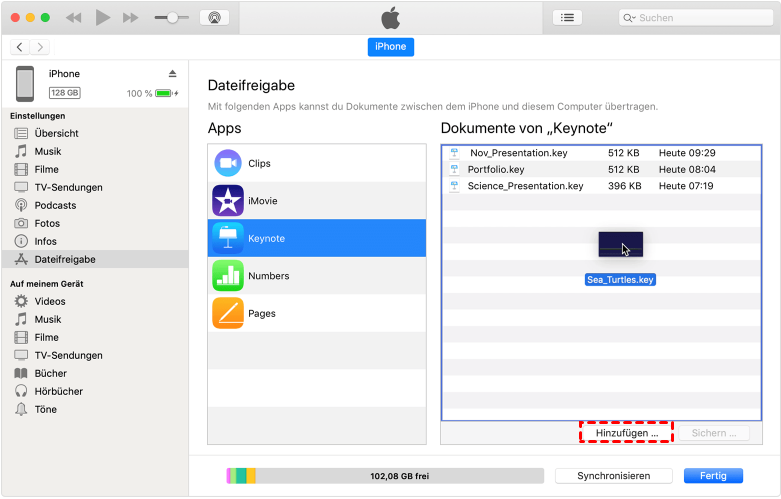Open Filme under Auf meinem Gerät

point(95,337)
